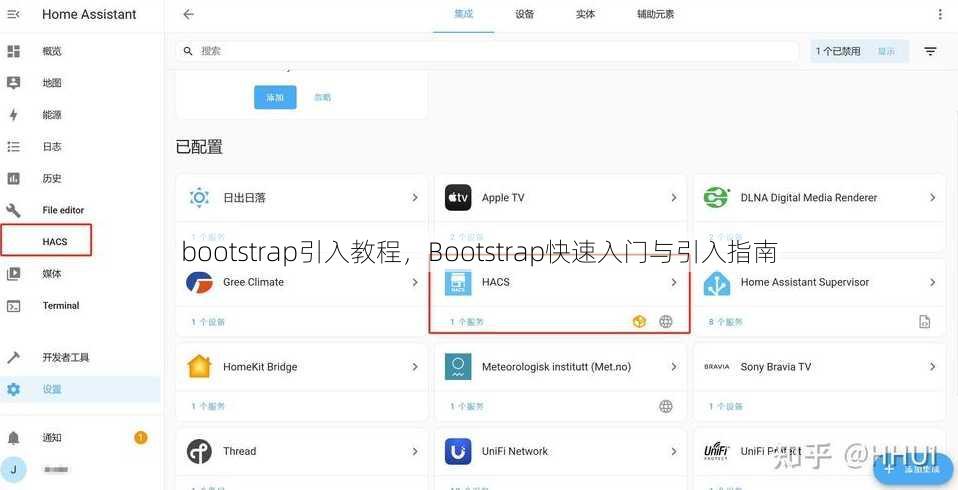Open HomeKit Bridge 1个服务 link
Viewport: 958px width, 490px height.
pyautogui.click(x=208, y=406)
